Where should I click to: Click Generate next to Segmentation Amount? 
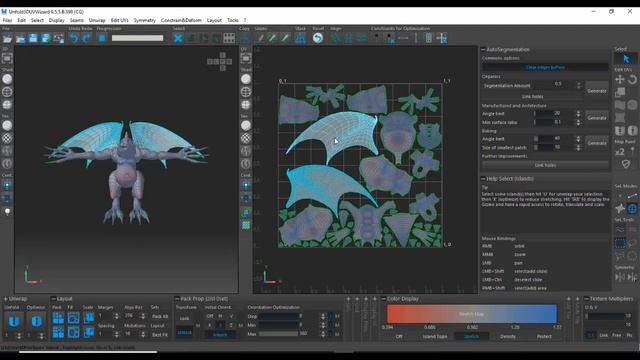pos(597,91)
